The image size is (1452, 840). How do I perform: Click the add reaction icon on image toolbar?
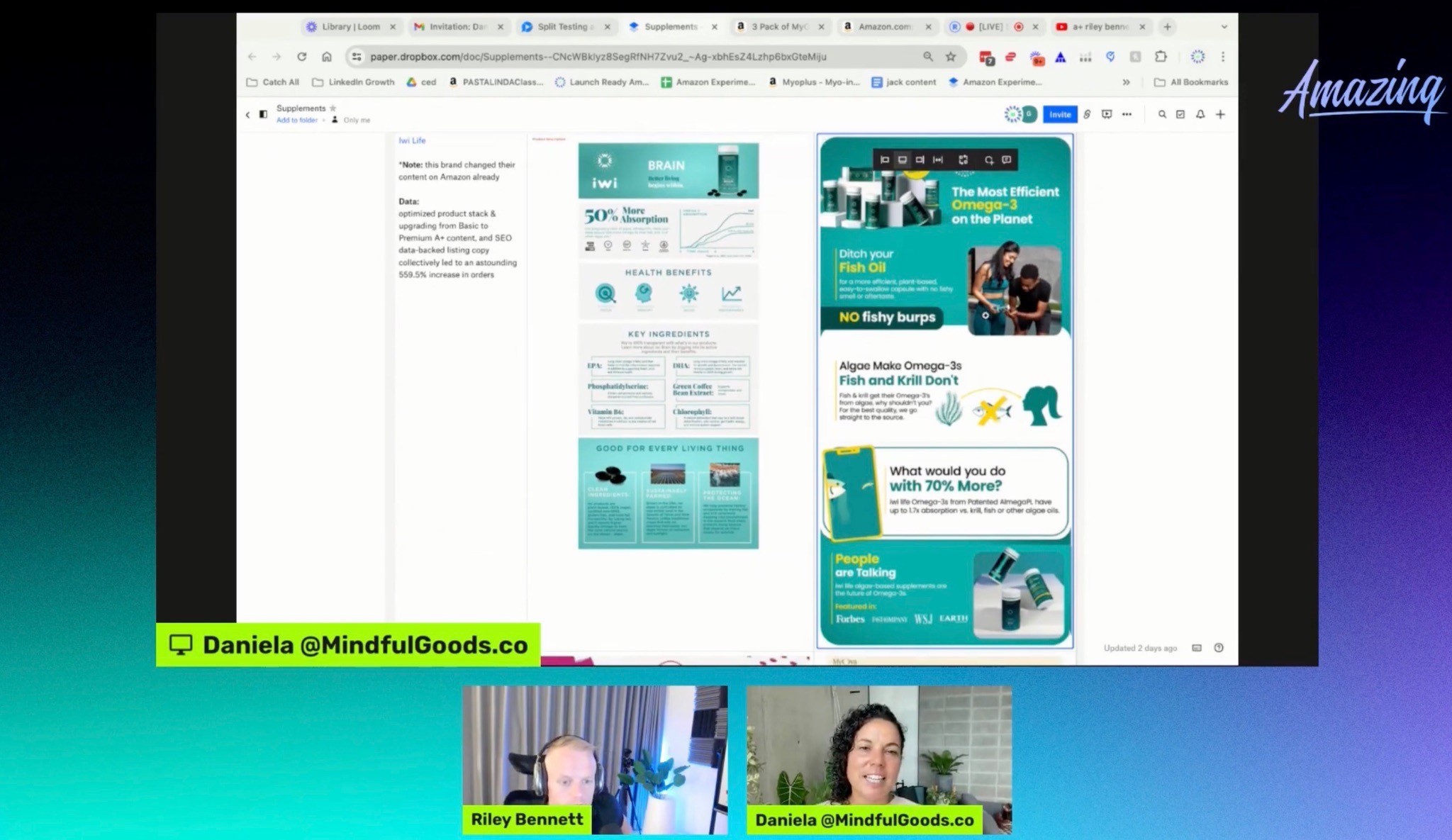[x=989, y=160]
